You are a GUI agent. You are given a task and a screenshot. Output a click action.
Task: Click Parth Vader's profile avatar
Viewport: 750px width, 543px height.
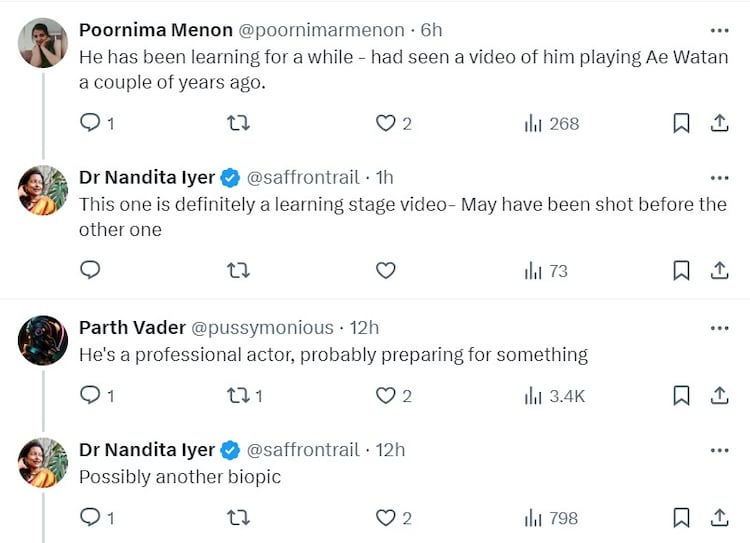click(x=43, y=340)
